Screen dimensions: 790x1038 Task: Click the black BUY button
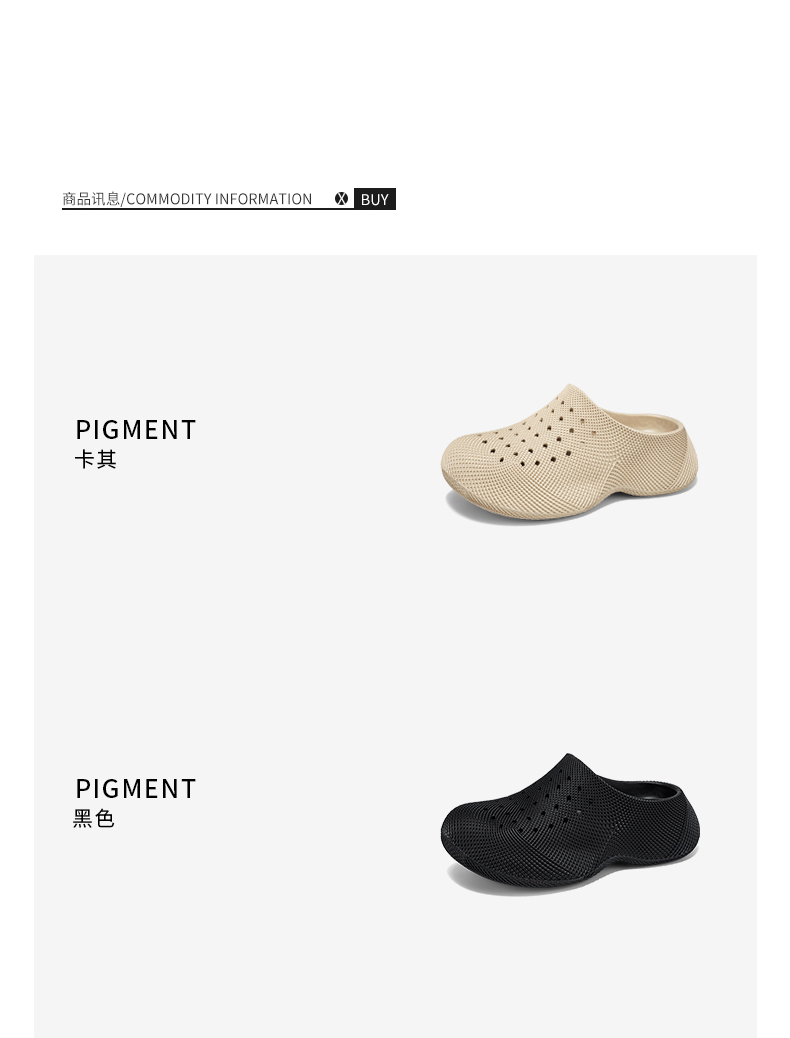click(375, 199)
